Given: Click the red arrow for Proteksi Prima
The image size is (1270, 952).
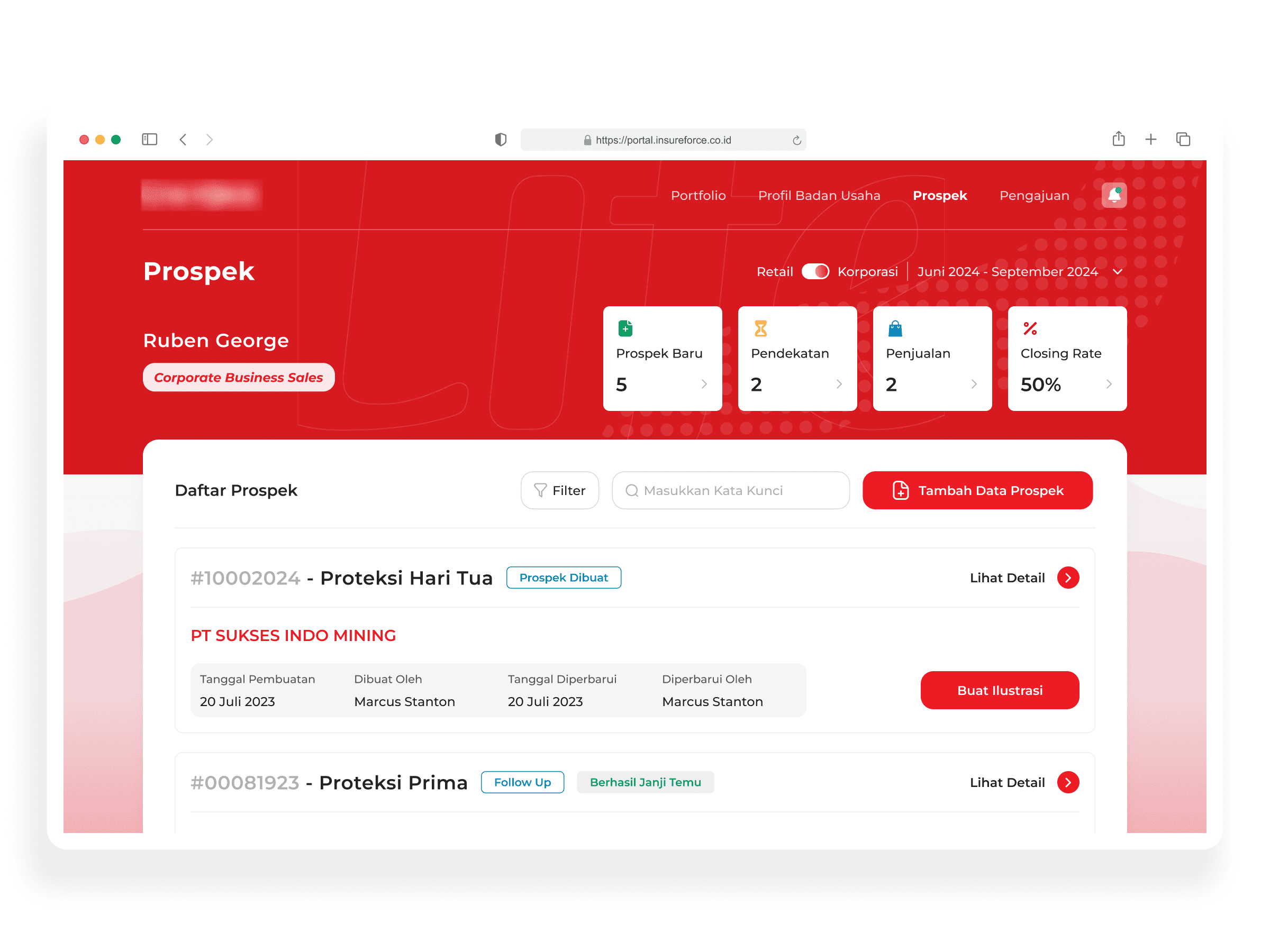Looking at the screenshot, I should tap(1067, 782).
